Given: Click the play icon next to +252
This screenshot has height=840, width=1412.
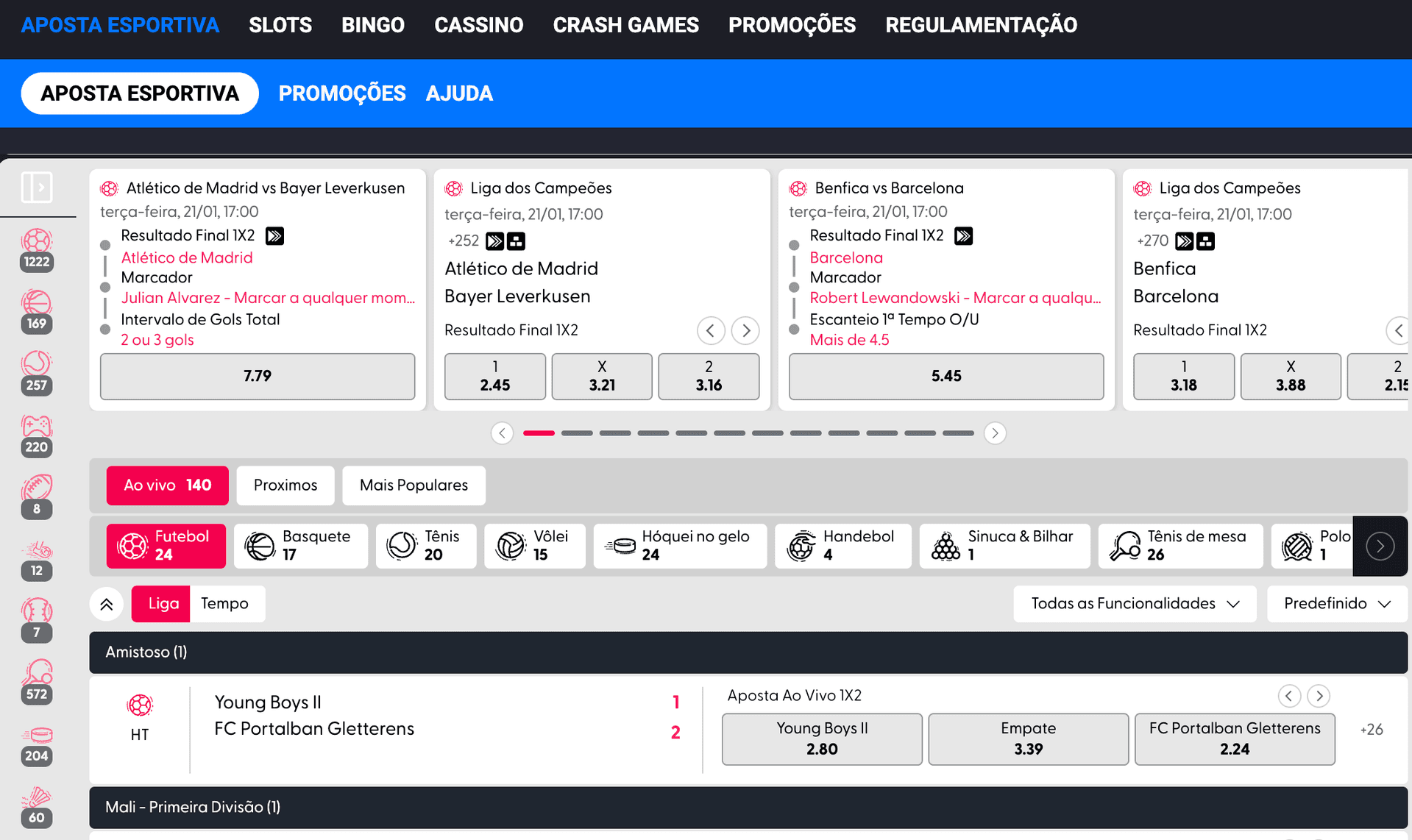Looking at the screenshot, I should [494, 241].
